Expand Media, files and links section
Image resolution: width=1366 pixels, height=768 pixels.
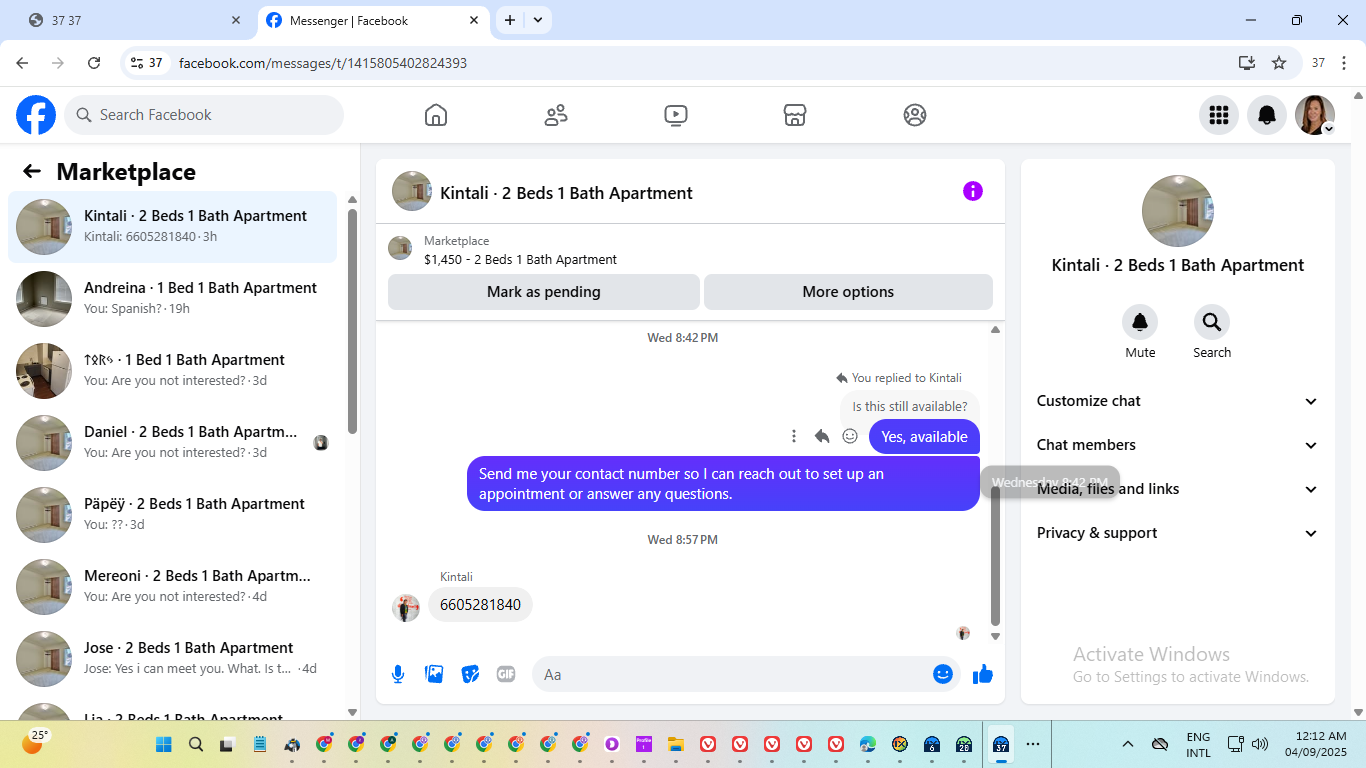(1178, 489)
